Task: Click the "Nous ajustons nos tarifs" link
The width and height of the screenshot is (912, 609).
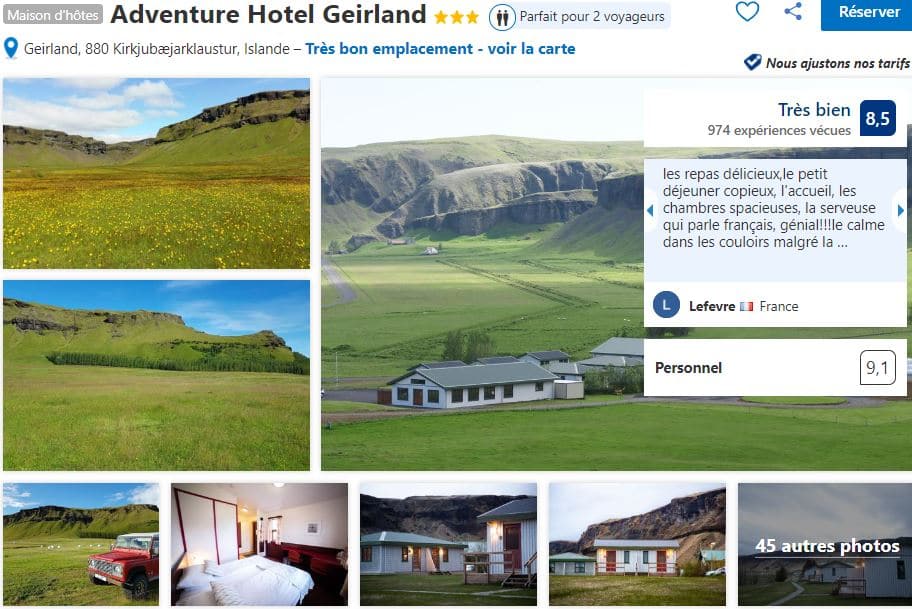Action: coord(837,63)
